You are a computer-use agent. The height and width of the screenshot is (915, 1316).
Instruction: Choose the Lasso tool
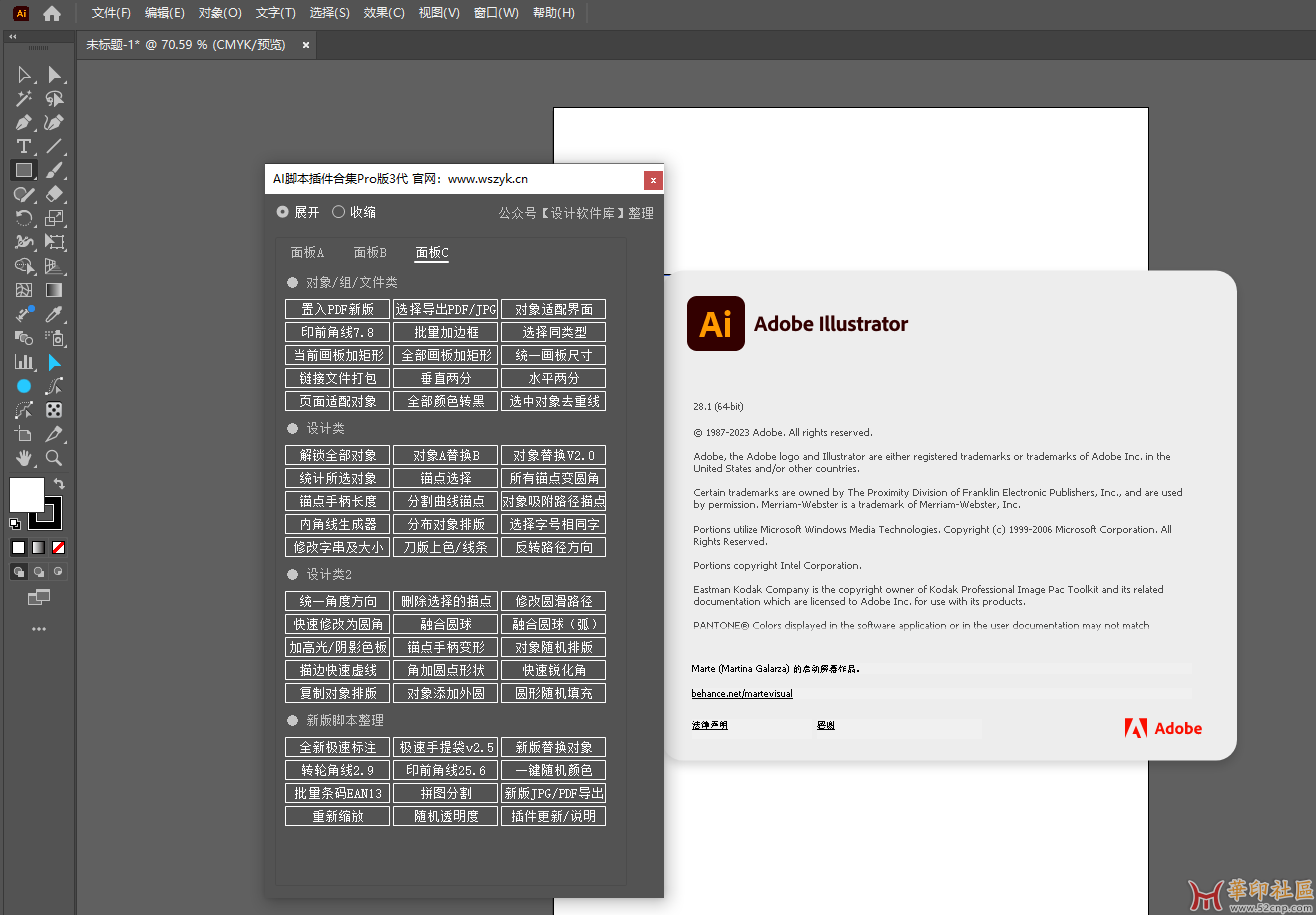coord(54,99)
